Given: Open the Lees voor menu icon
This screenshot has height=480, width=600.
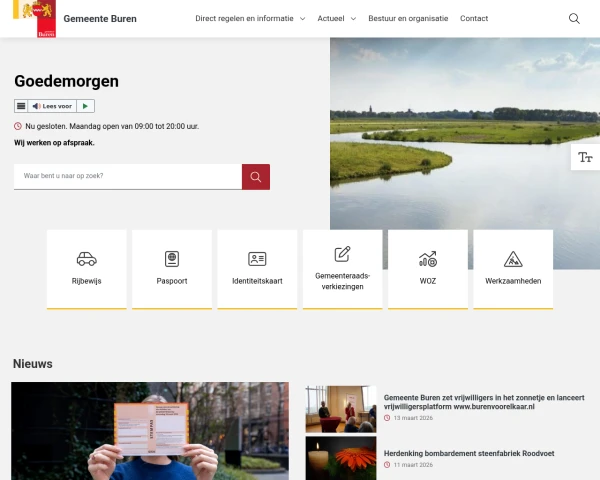Looking at the screenshot, I should point(21,106).
